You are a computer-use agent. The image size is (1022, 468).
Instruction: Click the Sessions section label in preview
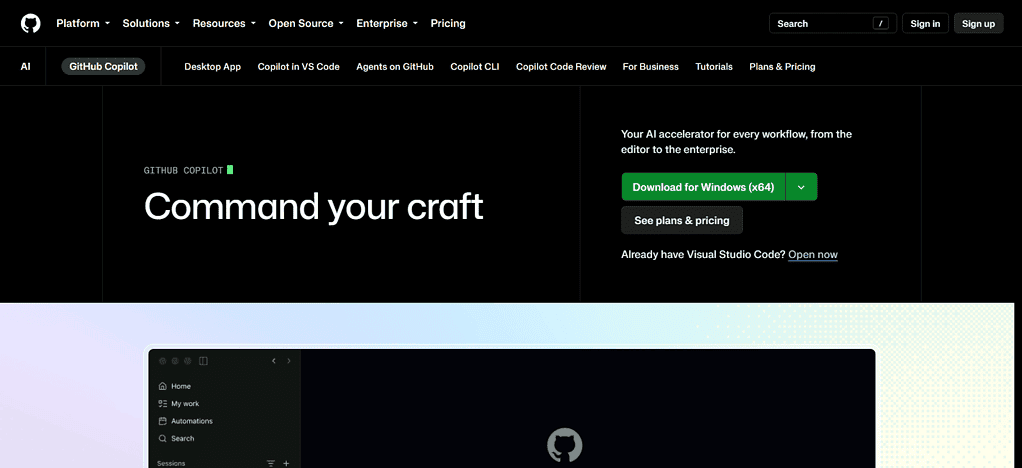click(171, 463)
